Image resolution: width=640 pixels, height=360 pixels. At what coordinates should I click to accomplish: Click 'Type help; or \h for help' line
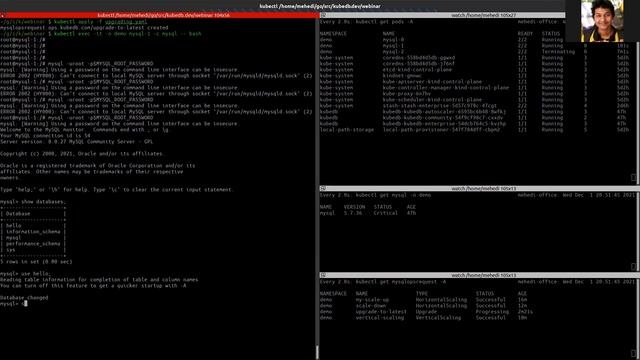(x=116, y=189)
